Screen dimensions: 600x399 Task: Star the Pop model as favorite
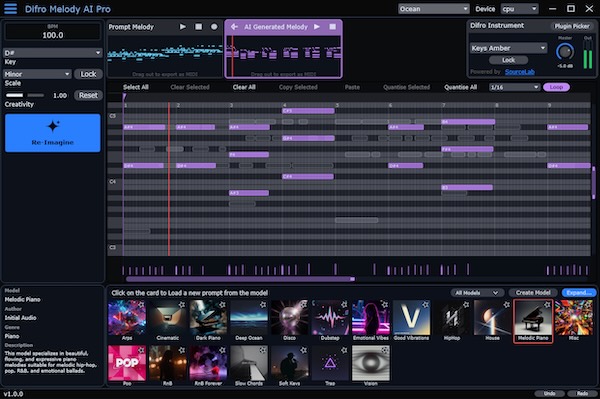click(x=141, y=350)
